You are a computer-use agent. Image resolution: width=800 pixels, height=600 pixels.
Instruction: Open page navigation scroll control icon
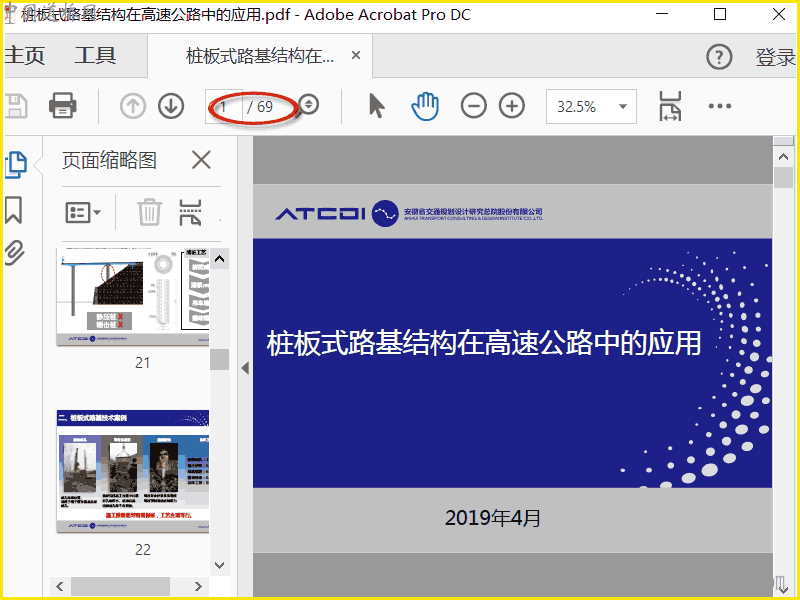(308, 105)
